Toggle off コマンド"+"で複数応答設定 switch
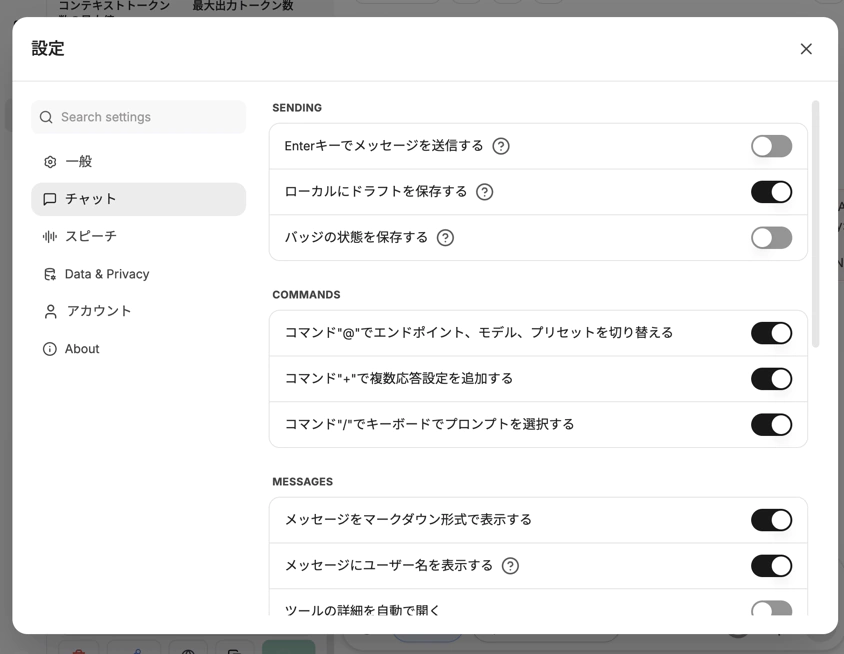 [771, 378]
